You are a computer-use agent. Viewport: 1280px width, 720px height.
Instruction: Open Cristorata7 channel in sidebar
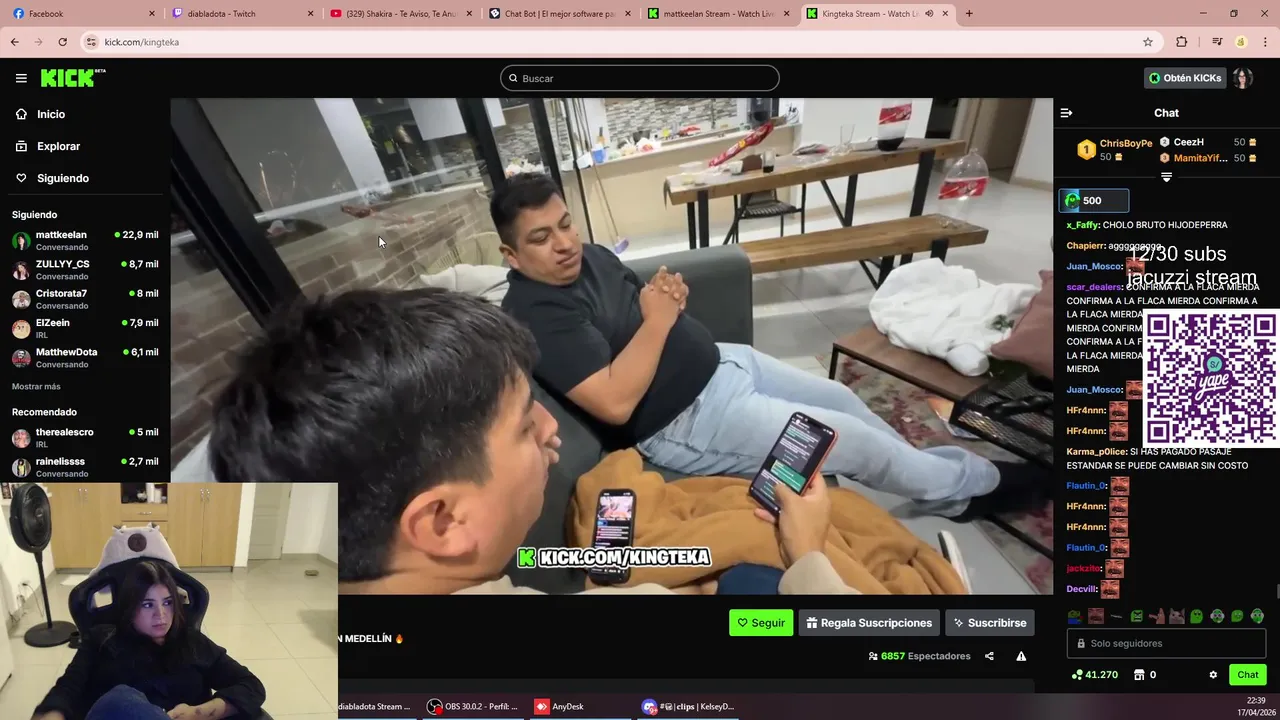[85, 299]
